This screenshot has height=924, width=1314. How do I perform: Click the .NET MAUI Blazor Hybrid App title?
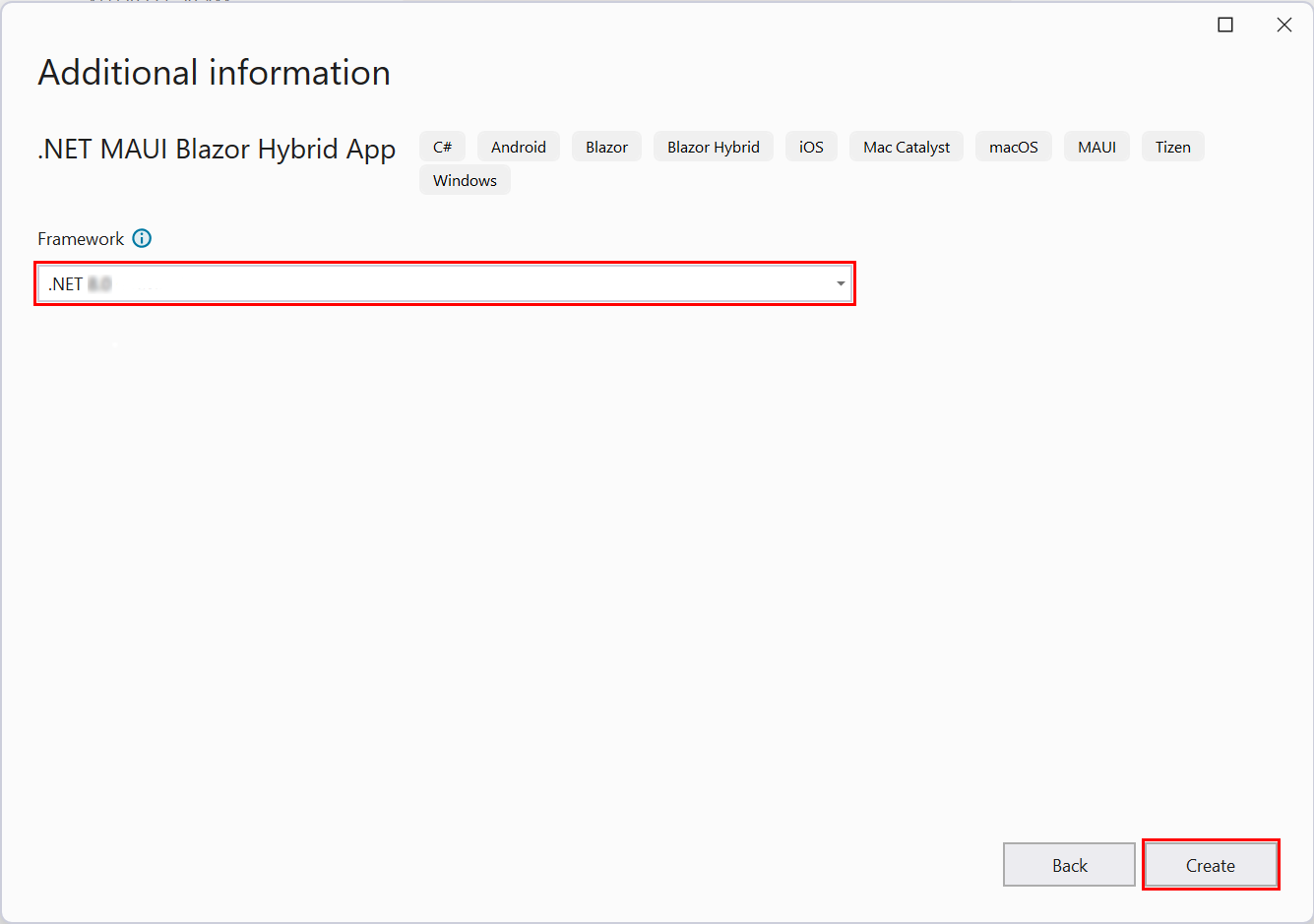click(216, 149)
